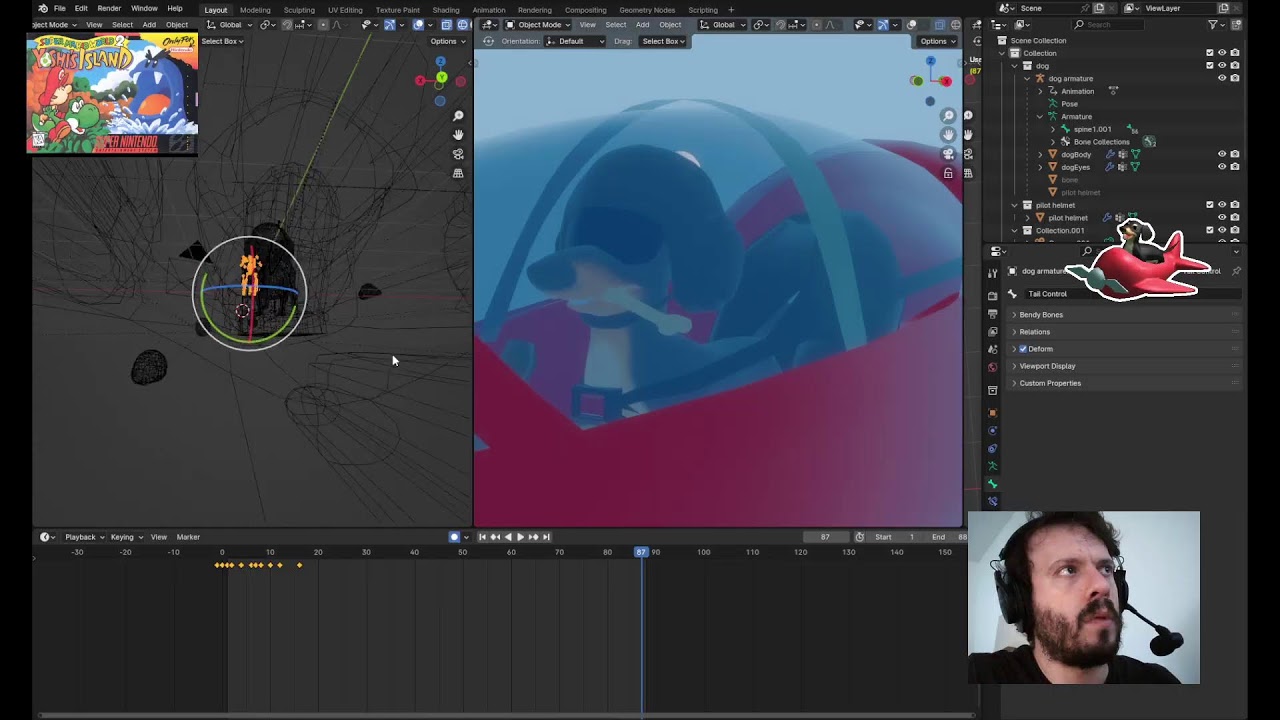Image resolution: width=1280 pixels, height=720 pixels.
Task: Open the View Layer properties tab
Action: point(992,331)
